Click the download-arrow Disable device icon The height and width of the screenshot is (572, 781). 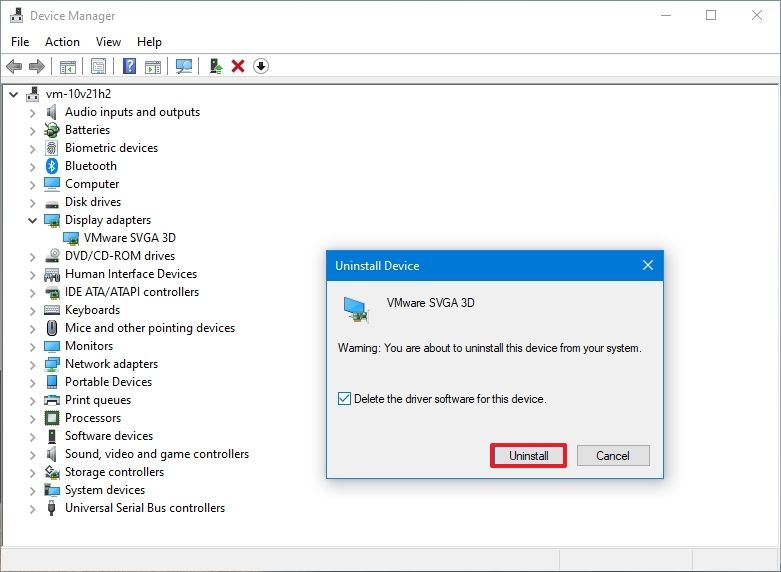(261, 66)
